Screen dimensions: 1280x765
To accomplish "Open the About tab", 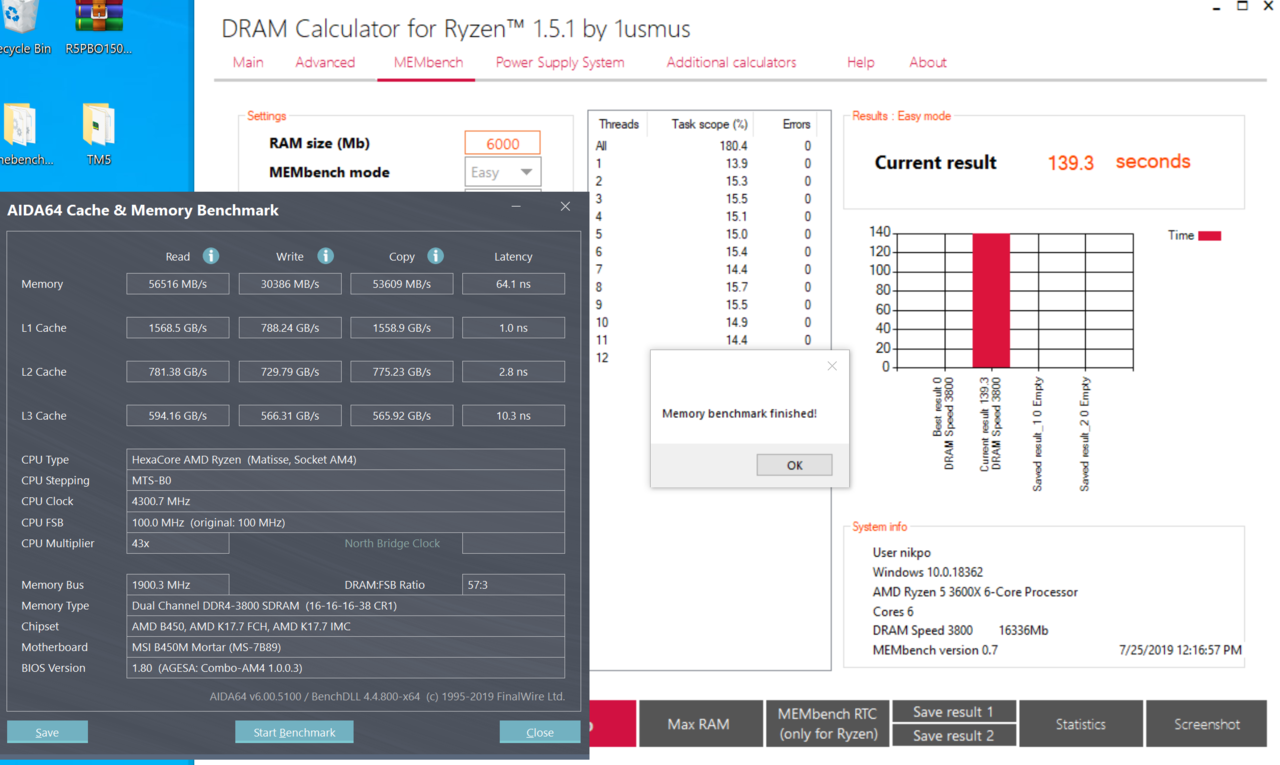I will (x=928, y=62).
